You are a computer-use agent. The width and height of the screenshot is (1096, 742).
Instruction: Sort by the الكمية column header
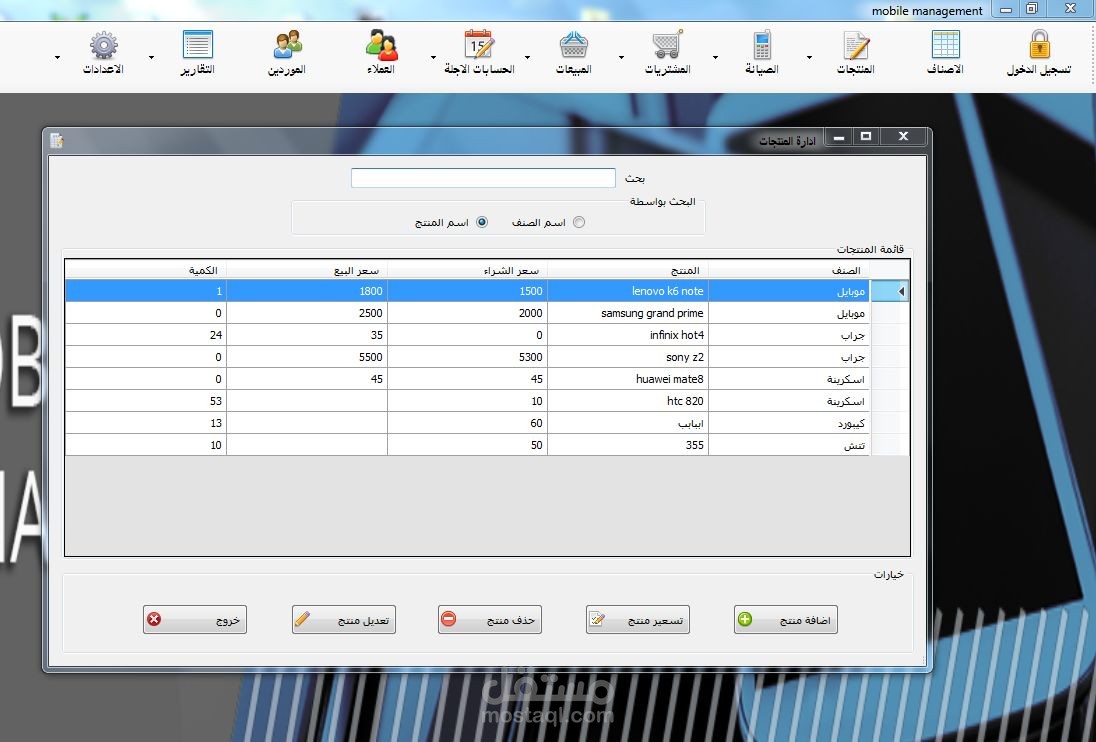[x=146, y=270]
